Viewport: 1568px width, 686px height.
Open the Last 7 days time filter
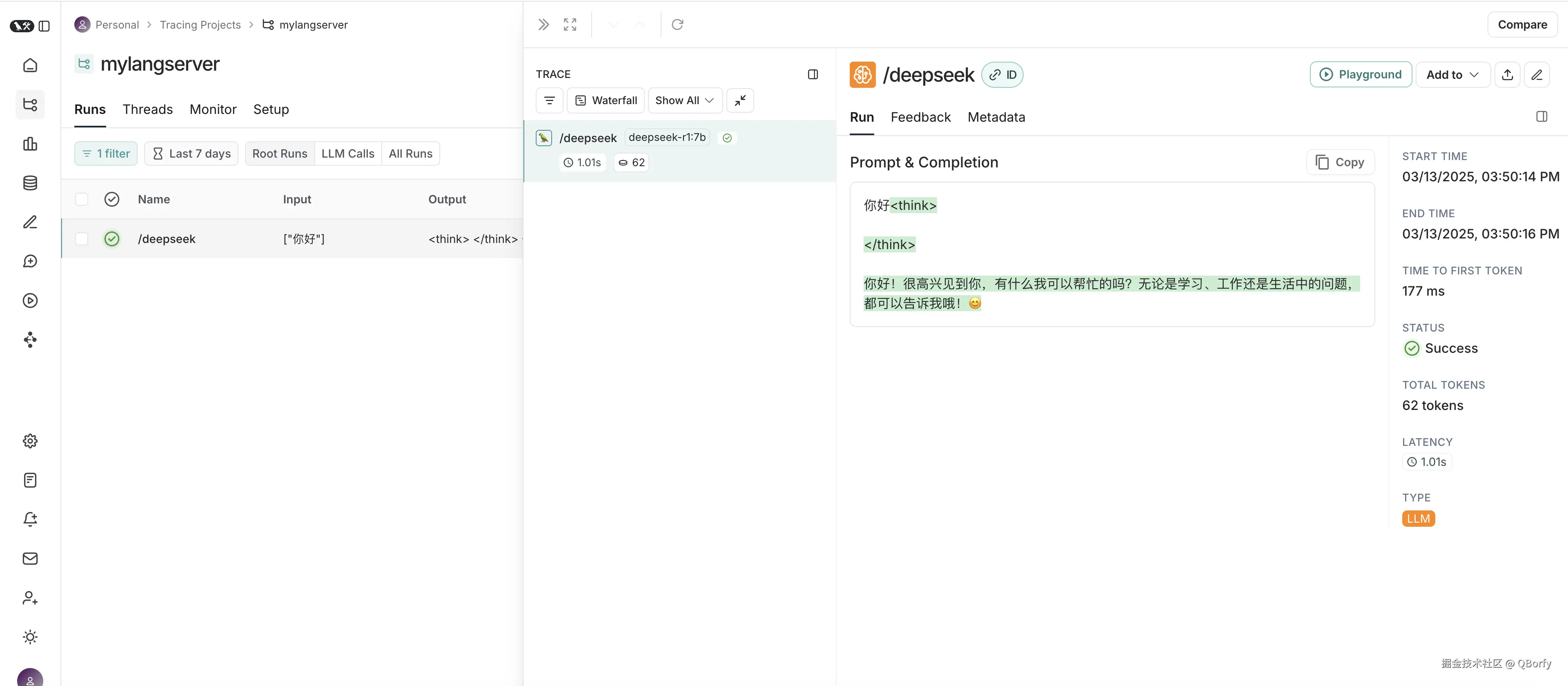click(191, 154)
